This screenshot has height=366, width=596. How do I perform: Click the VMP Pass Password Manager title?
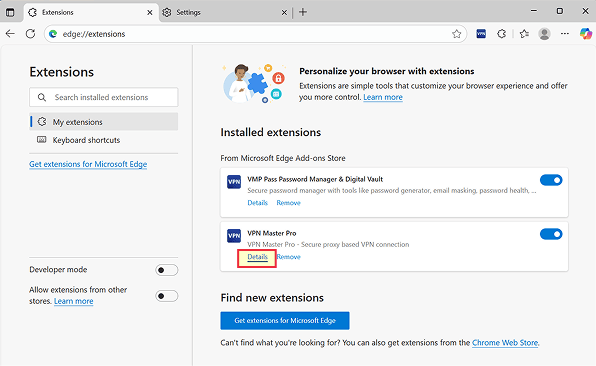(x=315, y=179)
